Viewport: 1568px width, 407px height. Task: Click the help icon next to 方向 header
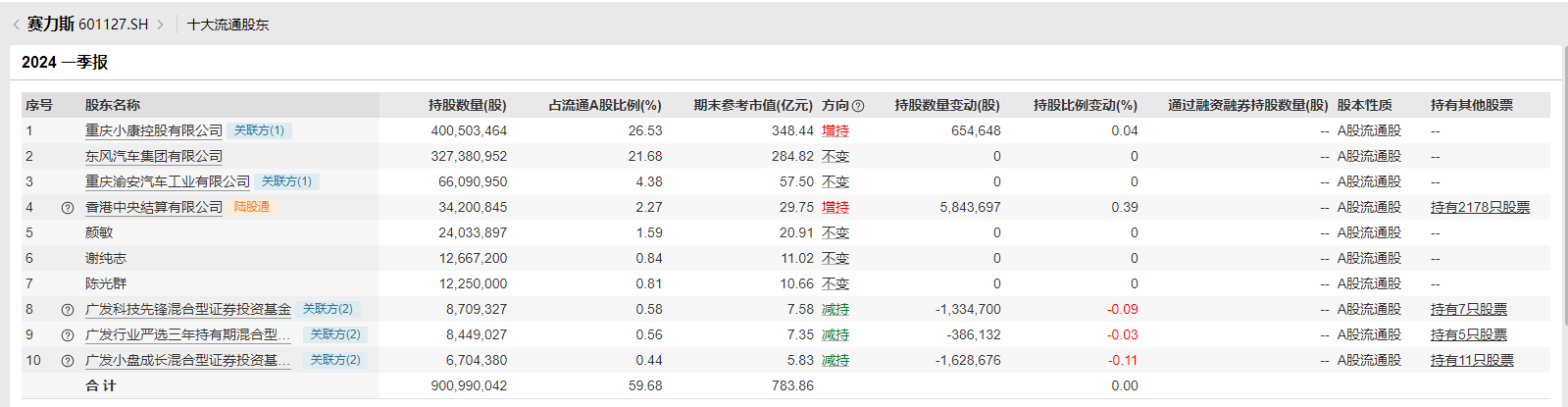click(x=858, y=106)
